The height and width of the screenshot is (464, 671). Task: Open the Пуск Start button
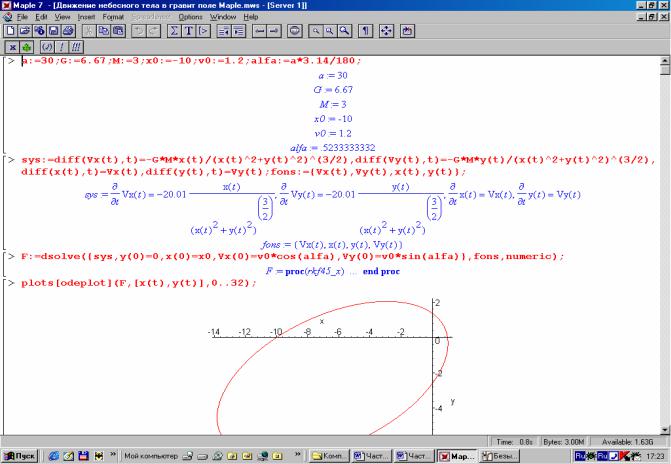tap(20, 456)
